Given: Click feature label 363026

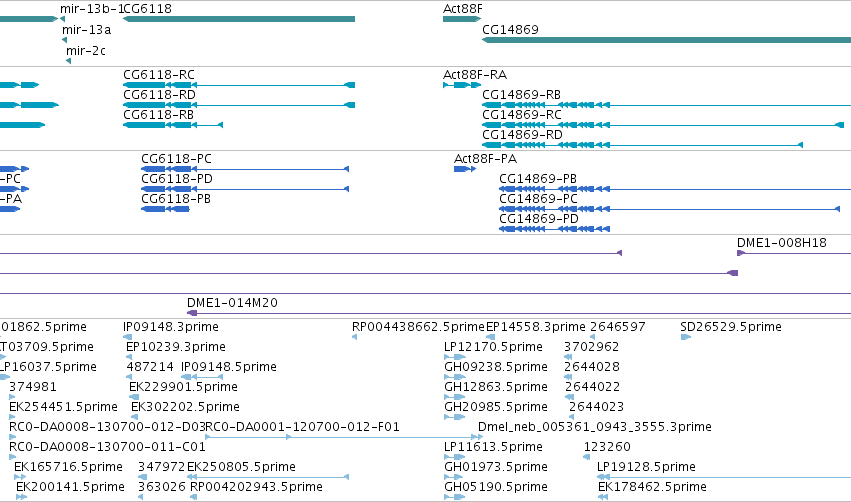Looking at the screenshot, I should point(161,488).
